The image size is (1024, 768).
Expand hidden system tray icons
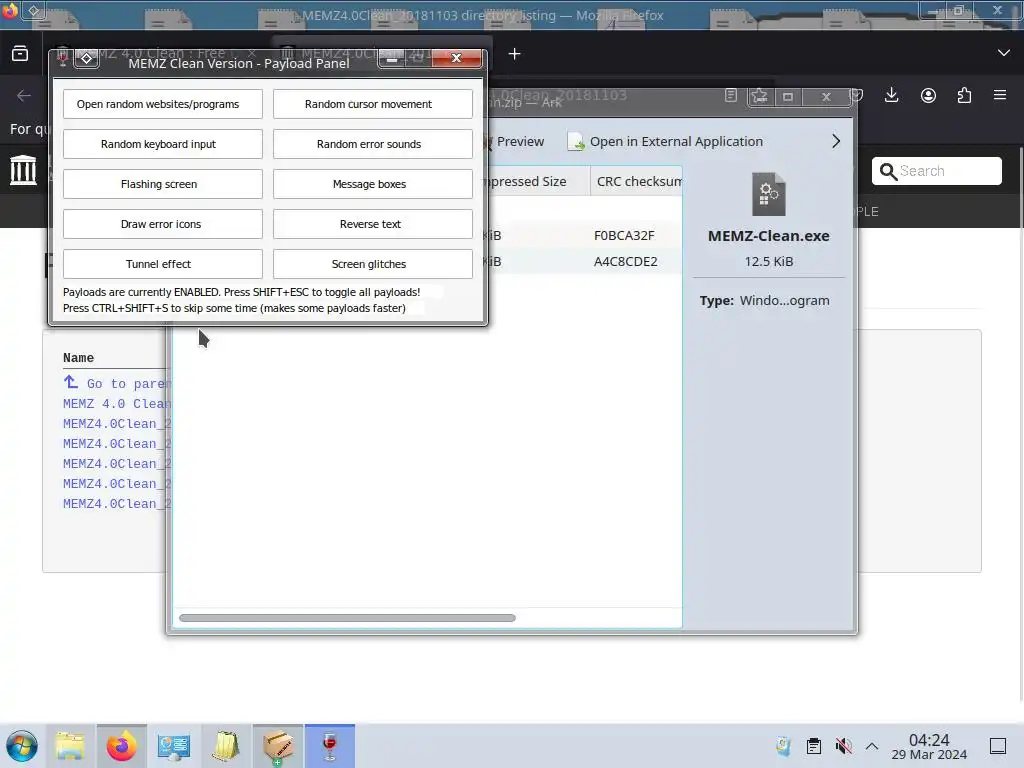(x=872, y=746)
